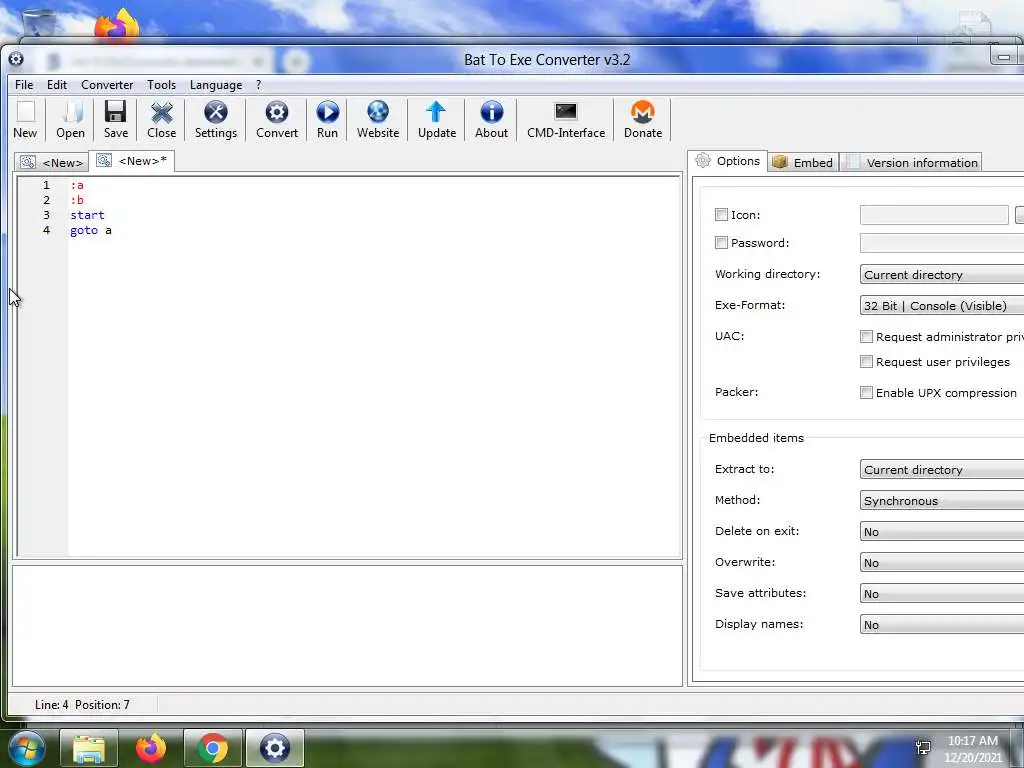The image size is (1024, 768).
Task: Click the Icon path input field
Action: pyautogui.click(x=934, y=214)
